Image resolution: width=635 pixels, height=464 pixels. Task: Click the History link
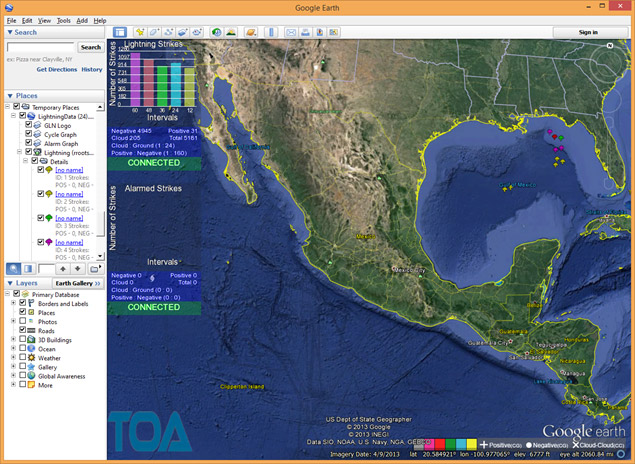(x=92, y=70)
